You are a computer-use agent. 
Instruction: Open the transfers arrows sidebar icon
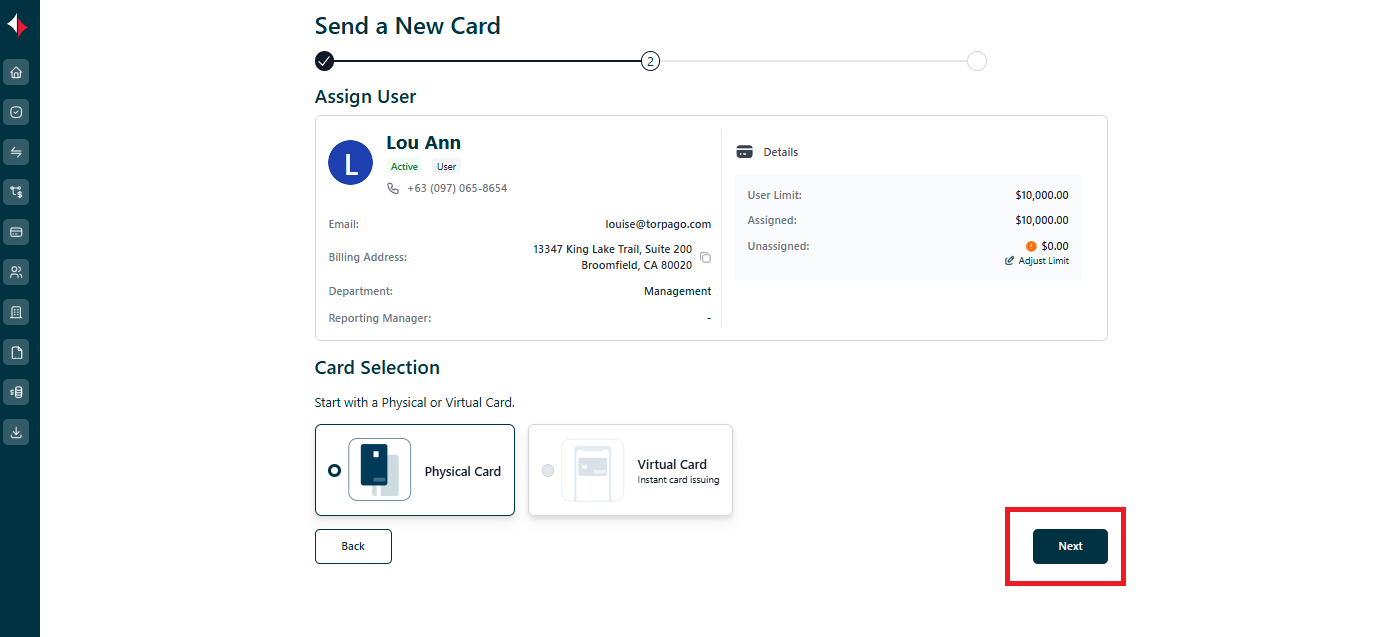point(16,152)
